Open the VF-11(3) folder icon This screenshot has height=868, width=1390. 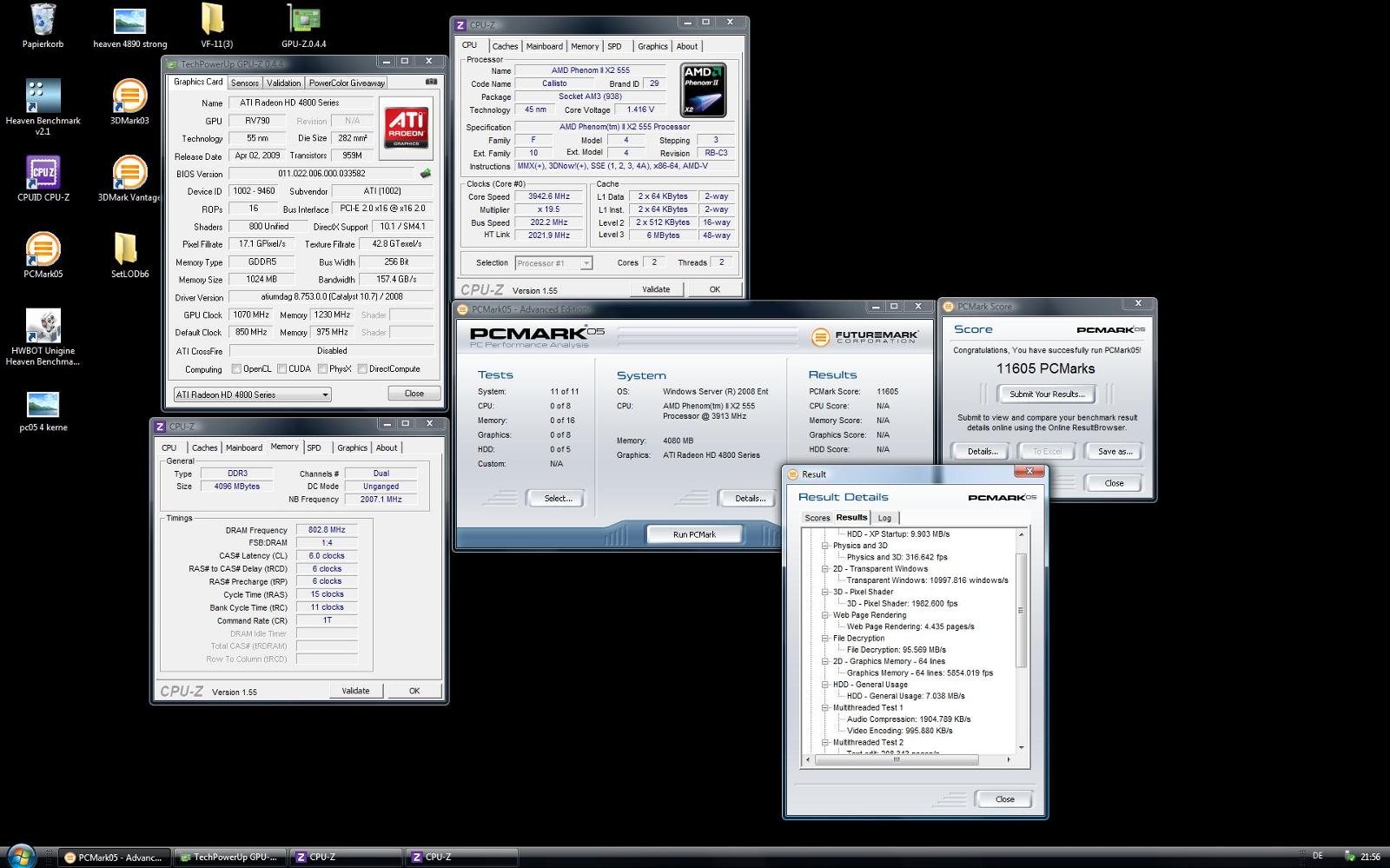216,26
